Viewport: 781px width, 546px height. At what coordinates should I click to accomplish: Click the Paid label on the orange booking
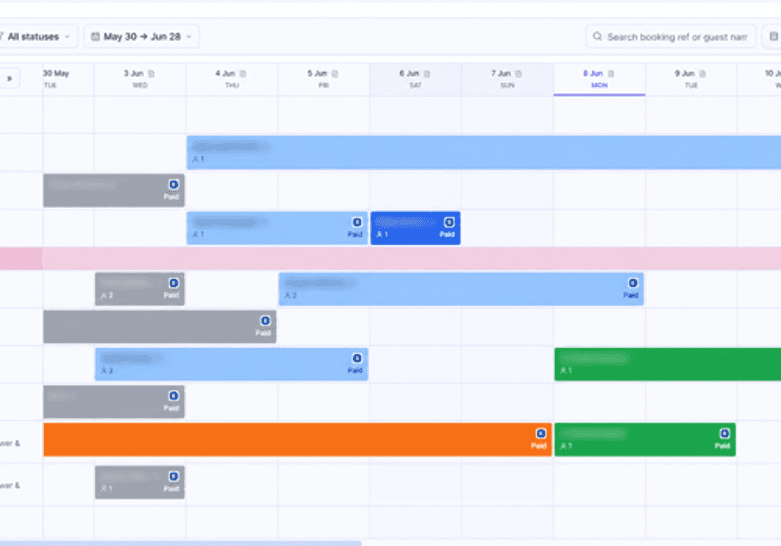point(538,446)
